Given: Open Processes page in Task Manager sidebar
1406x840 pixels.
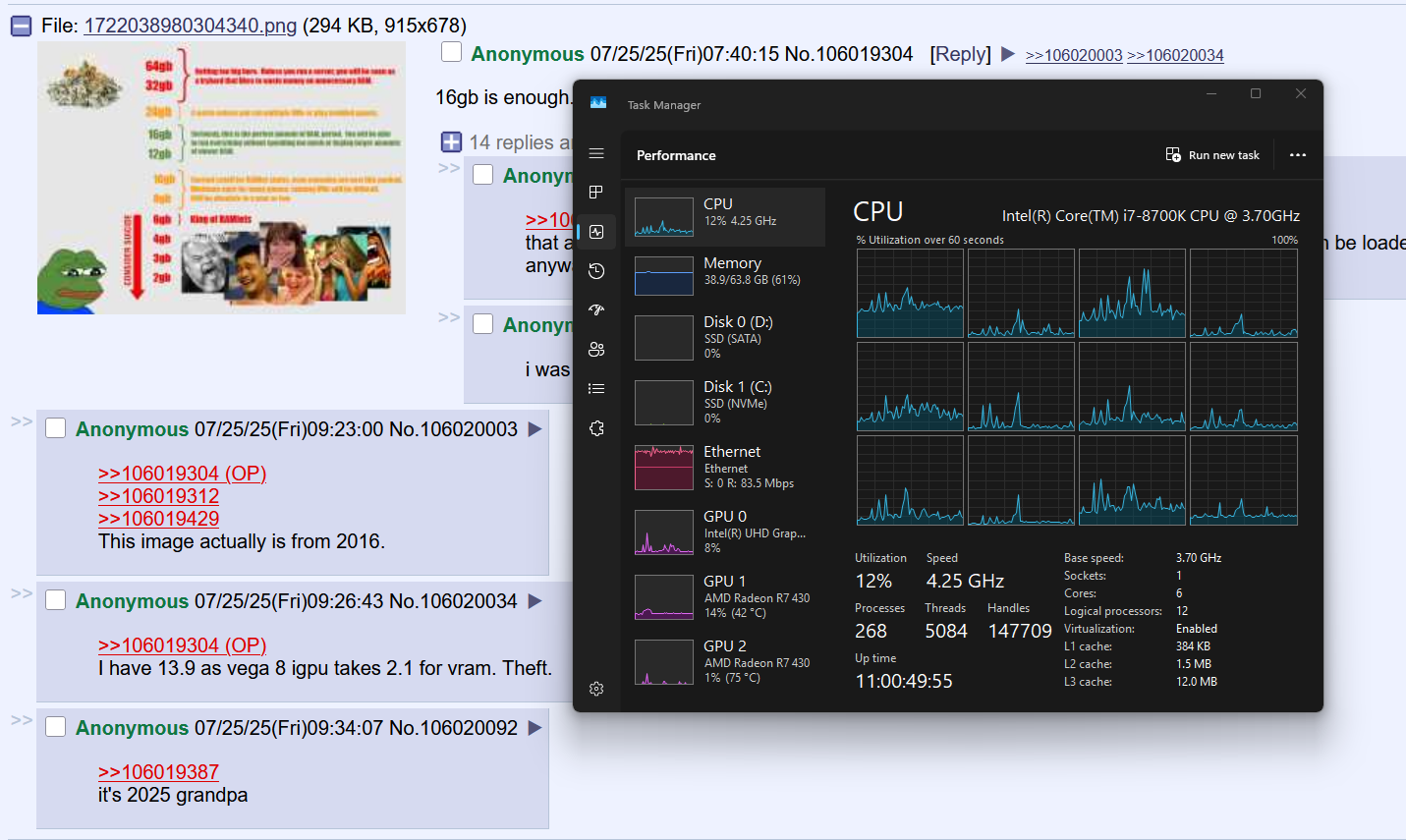Looking at the screenshot, I should pyautogui.click(x=596, y=192).
